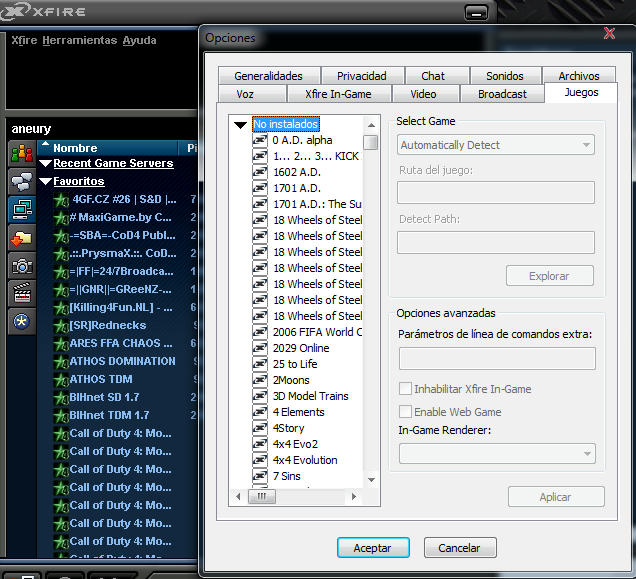The width and height of the screenshot is (636, 579).
Task: Select the 2006 FIFA World Cup game entry
Action: 317,332
